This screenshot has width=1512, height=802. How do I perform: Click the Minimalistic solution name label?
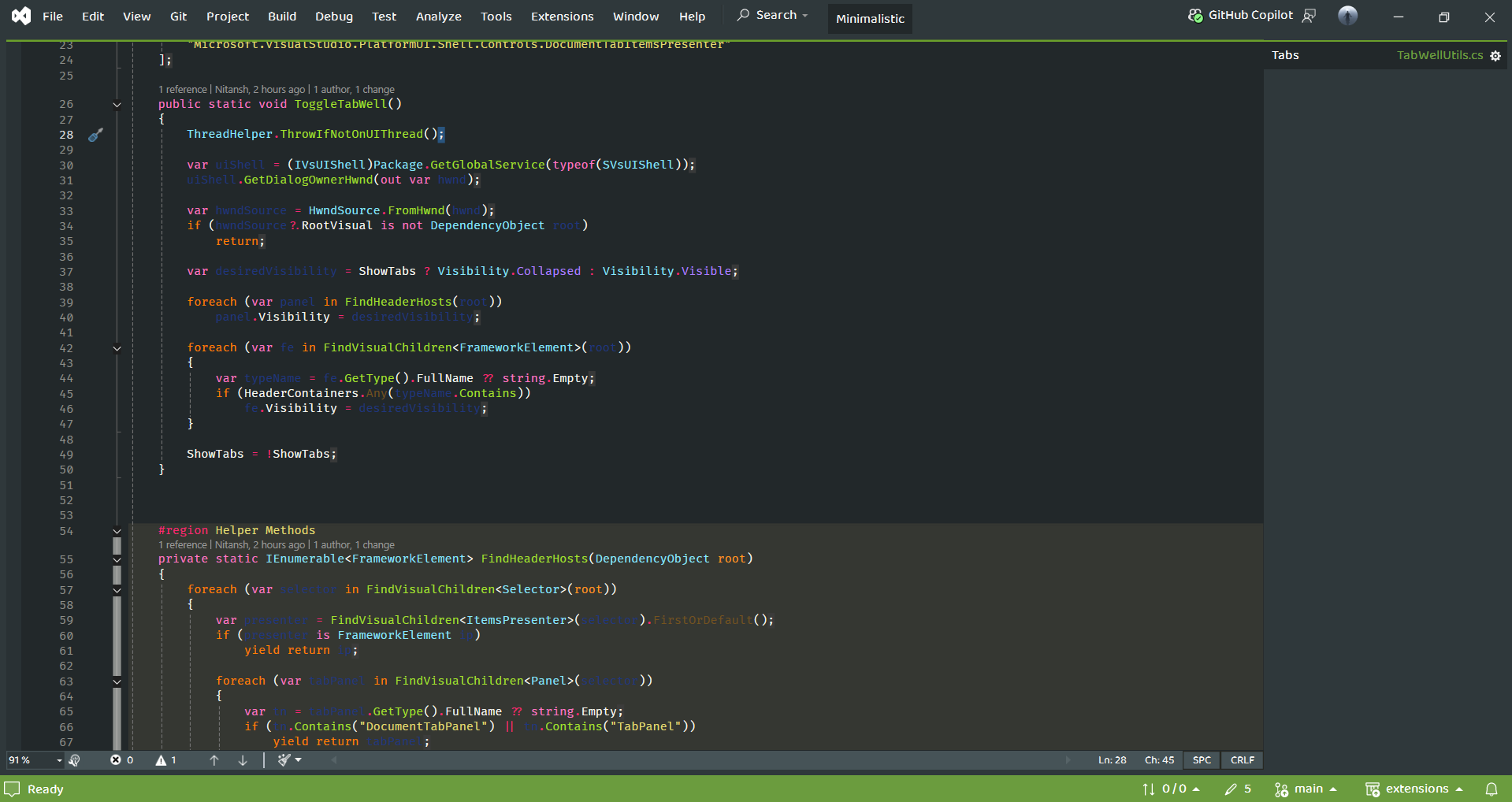870,18
